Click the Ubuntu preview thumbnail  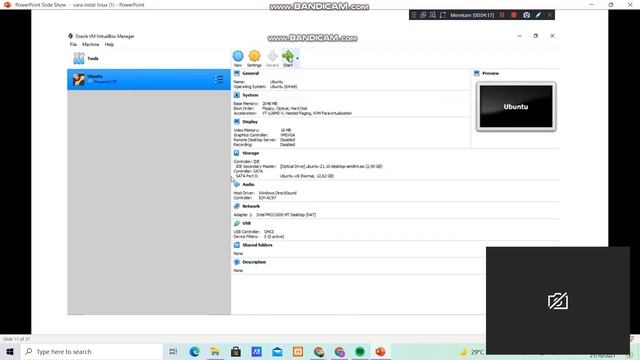pos(516,107)
